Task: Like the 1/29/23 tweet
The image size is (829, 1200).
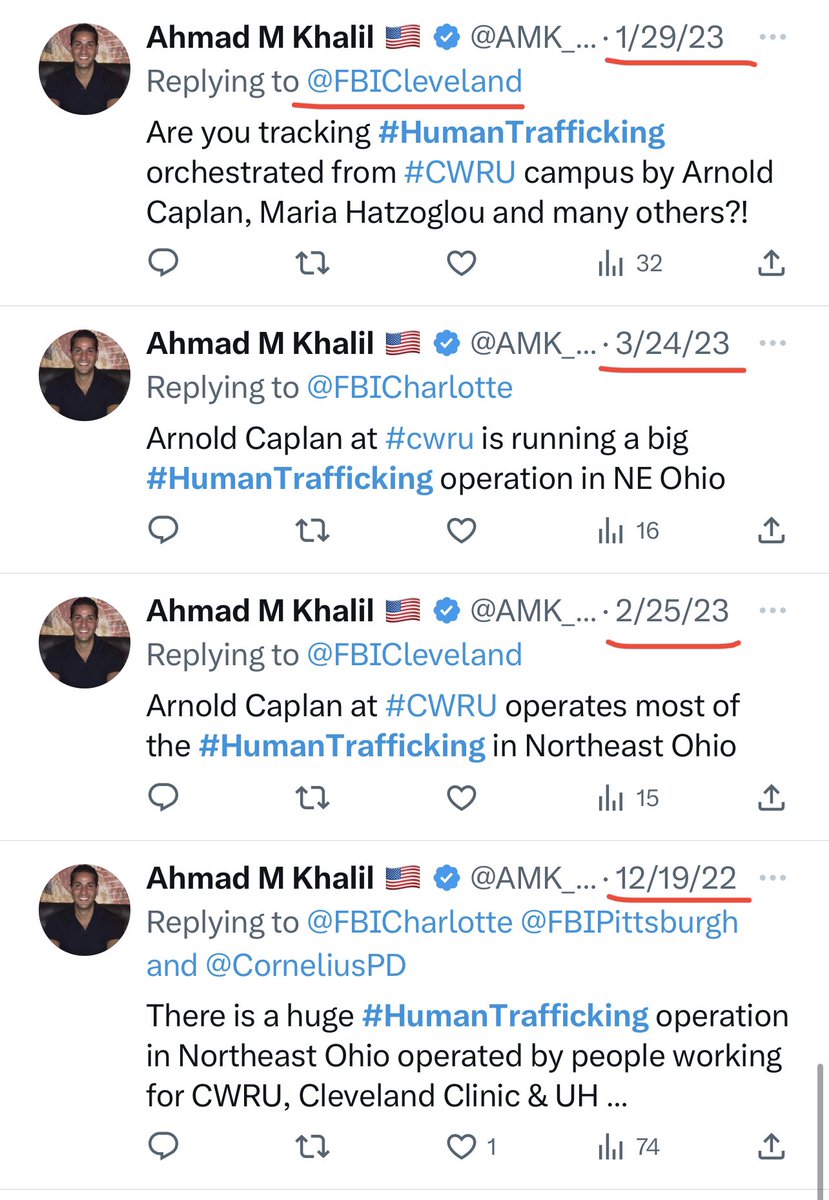Action: point(460,263)
